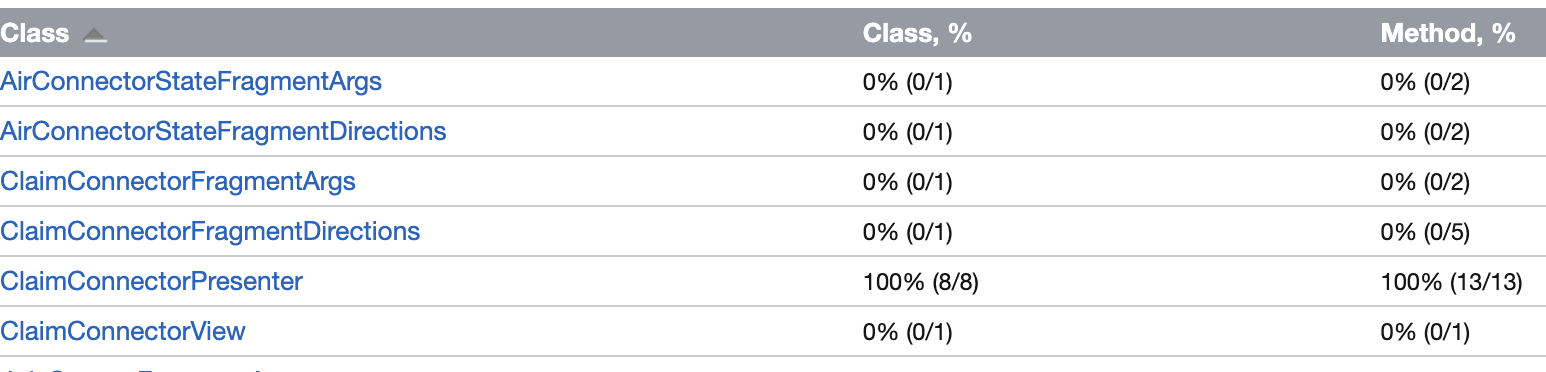The width and height of the screenshot is (1546, 372).
Task: Open the ClaimConnectorView class link
Action: pyautogui.click(x=123, y=331)
